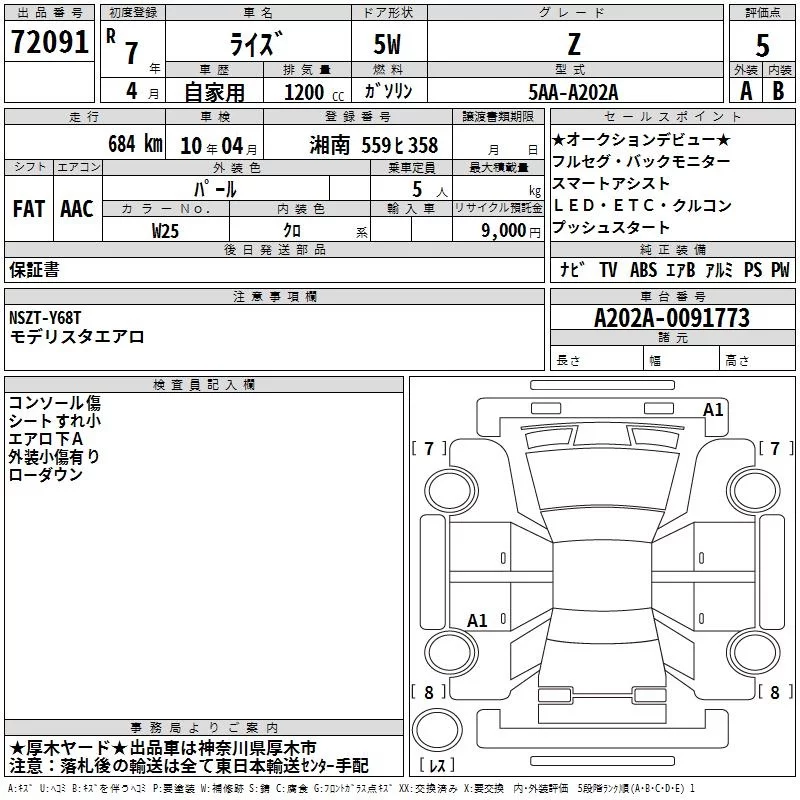Click the recycle deposit 9,000円 value

point(510,230)
